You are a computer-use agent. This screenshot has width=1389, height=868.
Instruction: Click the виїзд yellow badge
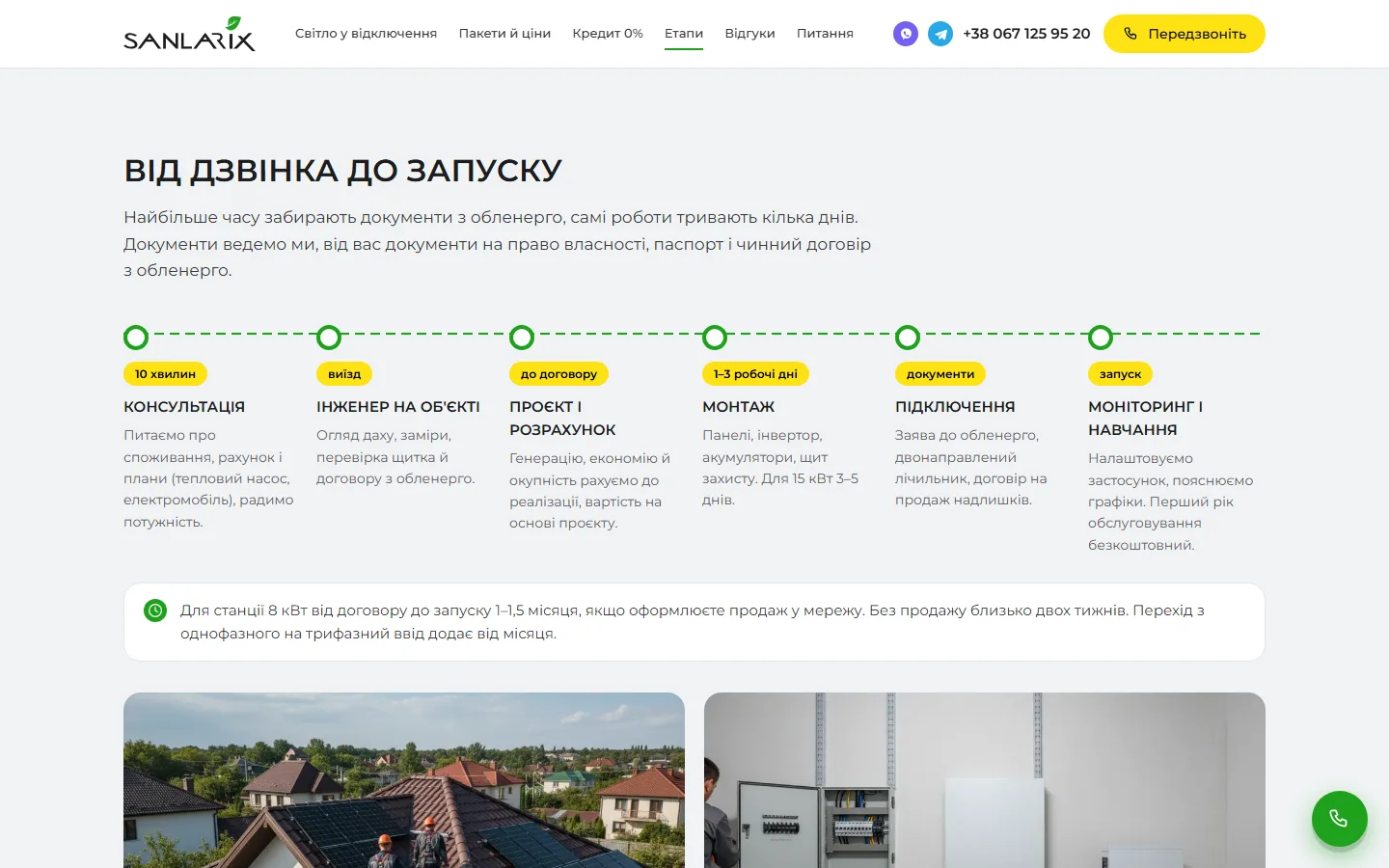(x=344, y=374)
